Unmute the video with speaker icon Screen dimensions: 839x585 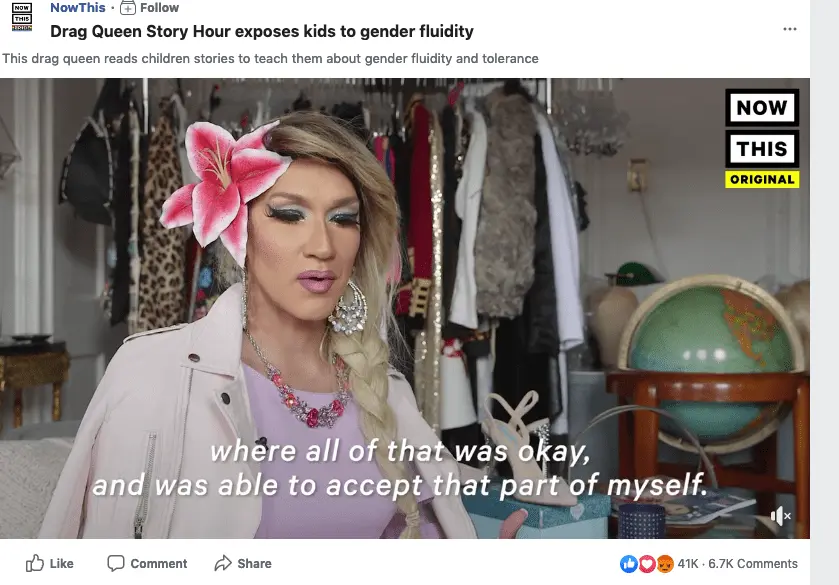781,516
